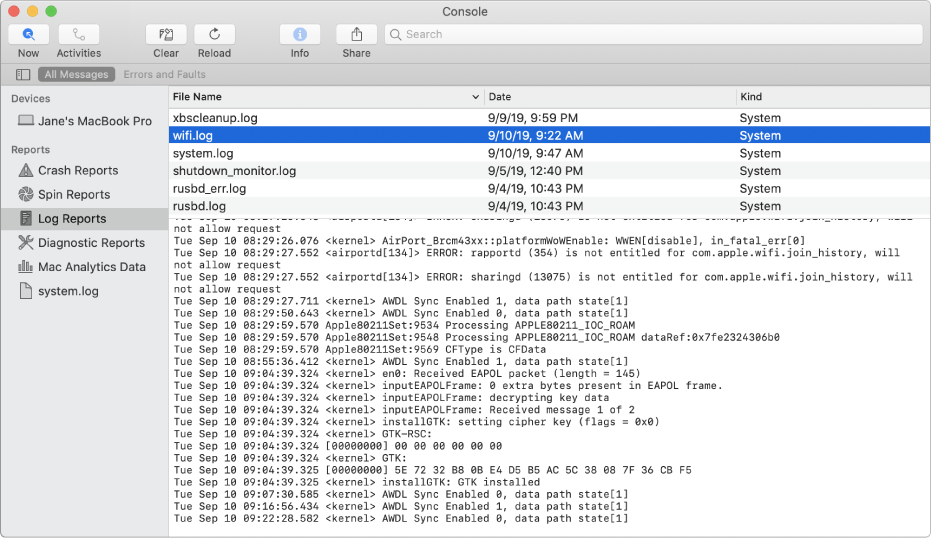Click the Share toolbar icon
Screen dimensions: 931x540
coord(356,35)
